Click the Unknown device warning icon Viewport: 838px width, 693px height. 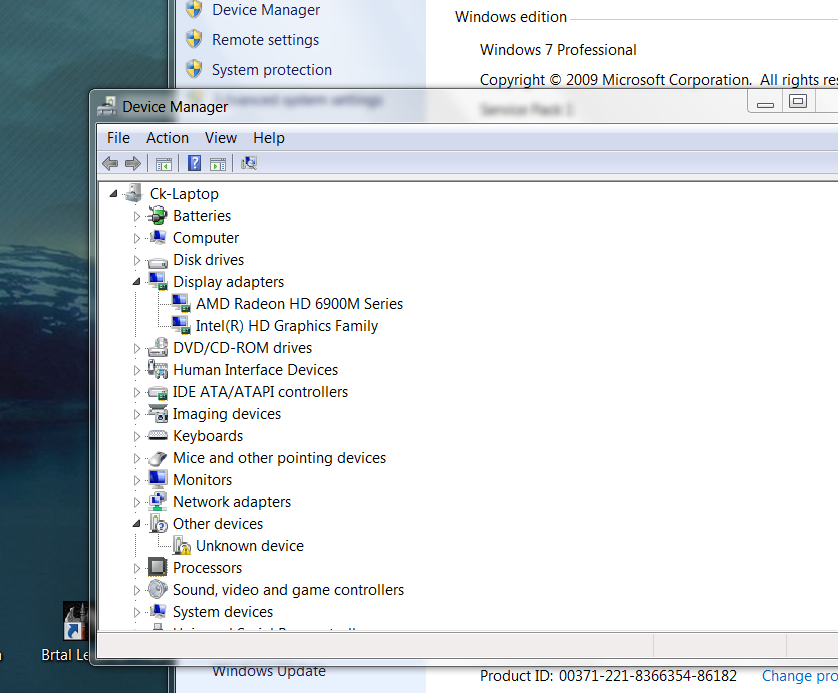(x=182, y=545)
